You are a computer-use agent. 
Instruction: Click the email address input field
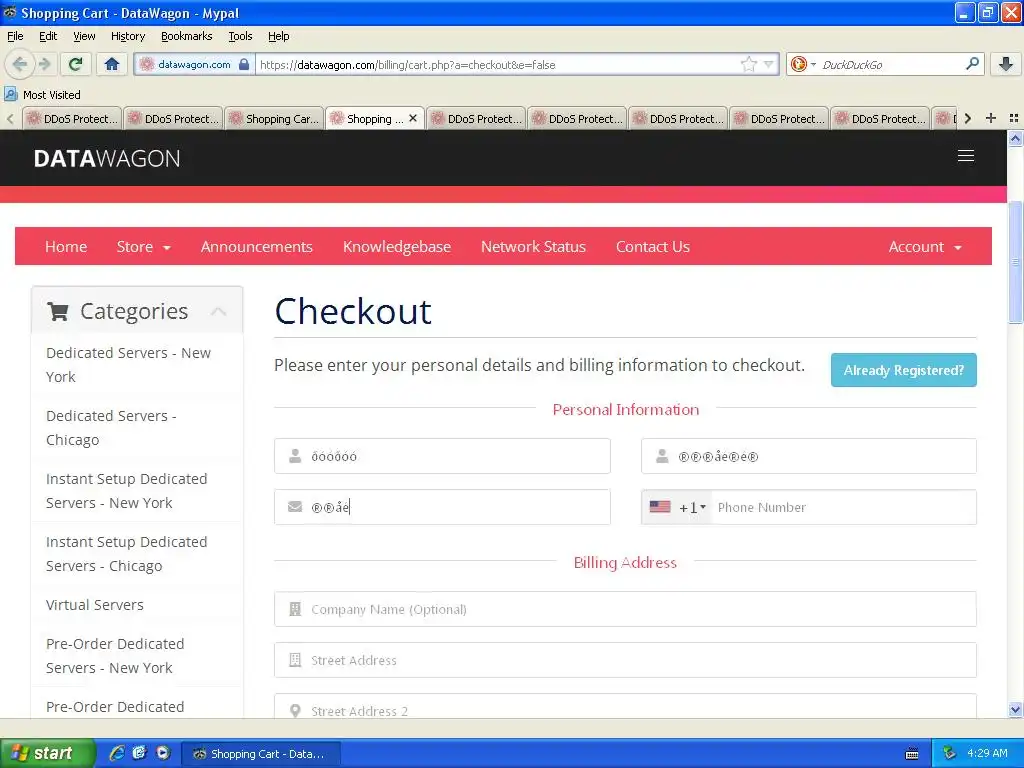pos(442,507)
